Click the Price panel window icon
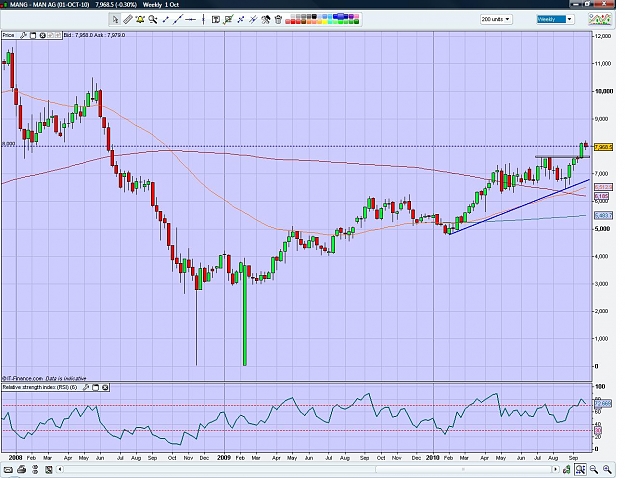The height and width of the screenshot is (478, 625). click(x=33, y=35)
